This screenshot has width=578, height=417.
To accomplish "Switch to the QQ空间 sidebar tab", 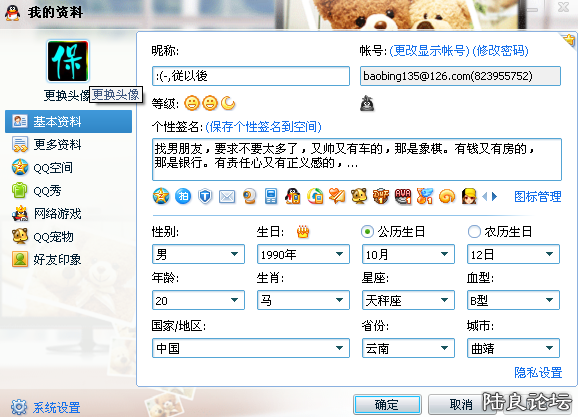I will point(69,168).
